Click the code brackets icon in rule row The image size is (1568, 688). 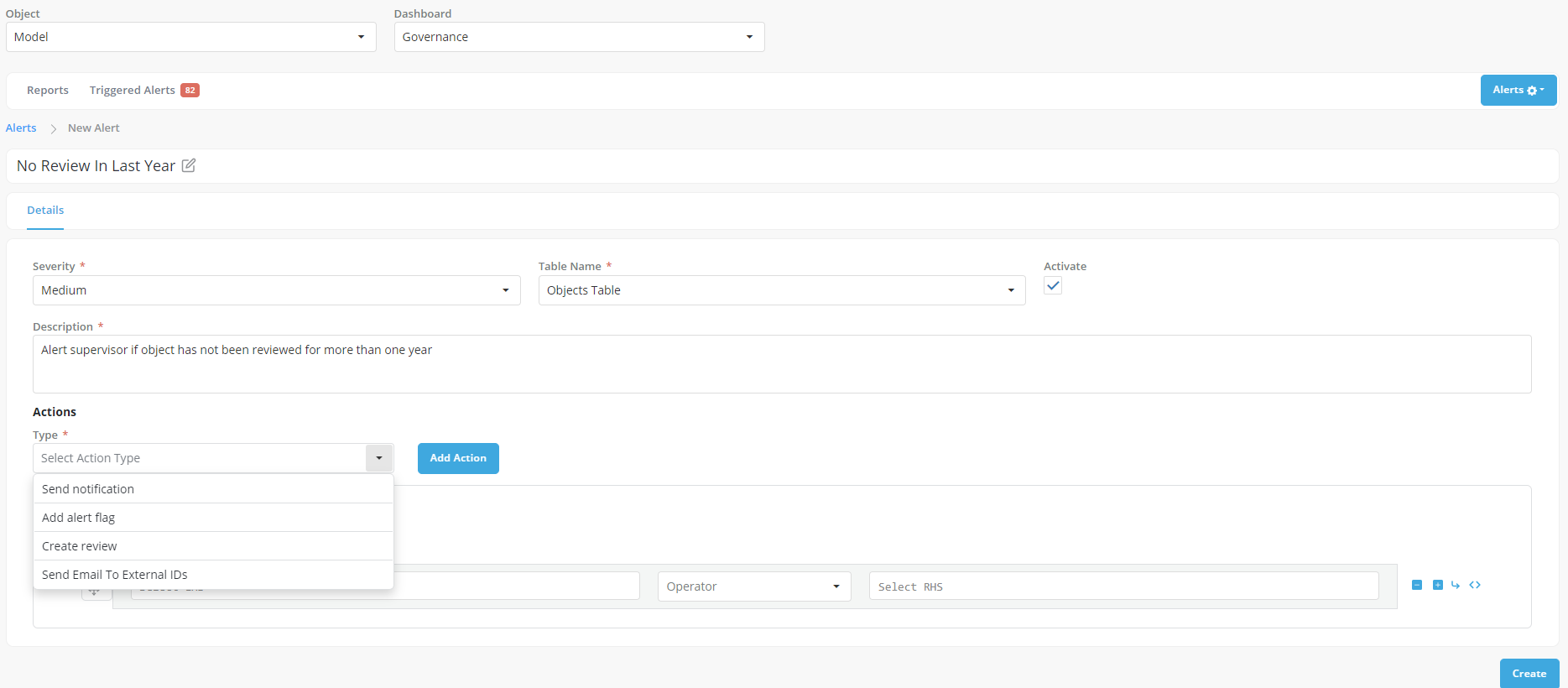1475,585
